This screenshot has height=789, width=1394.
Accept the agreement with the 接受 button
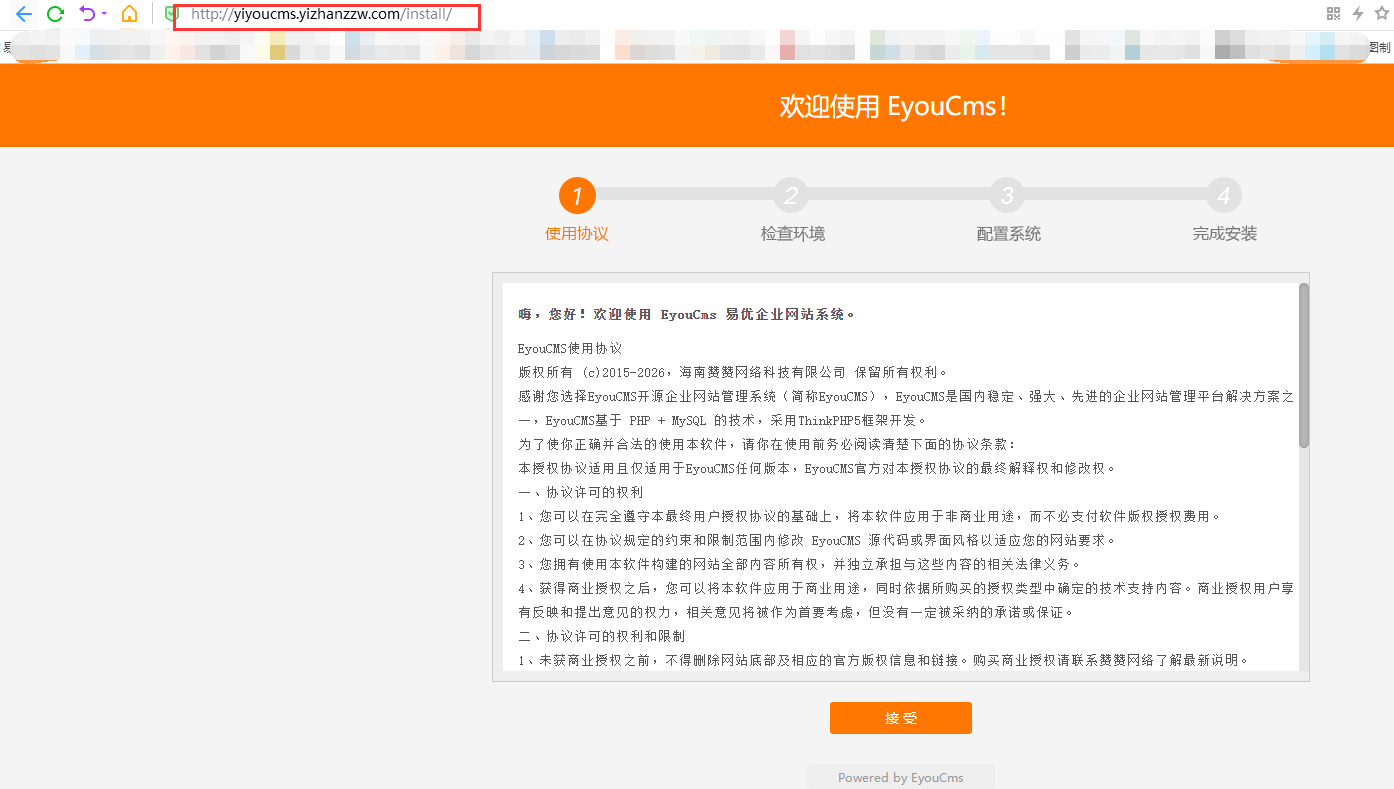tap(900, 717)
